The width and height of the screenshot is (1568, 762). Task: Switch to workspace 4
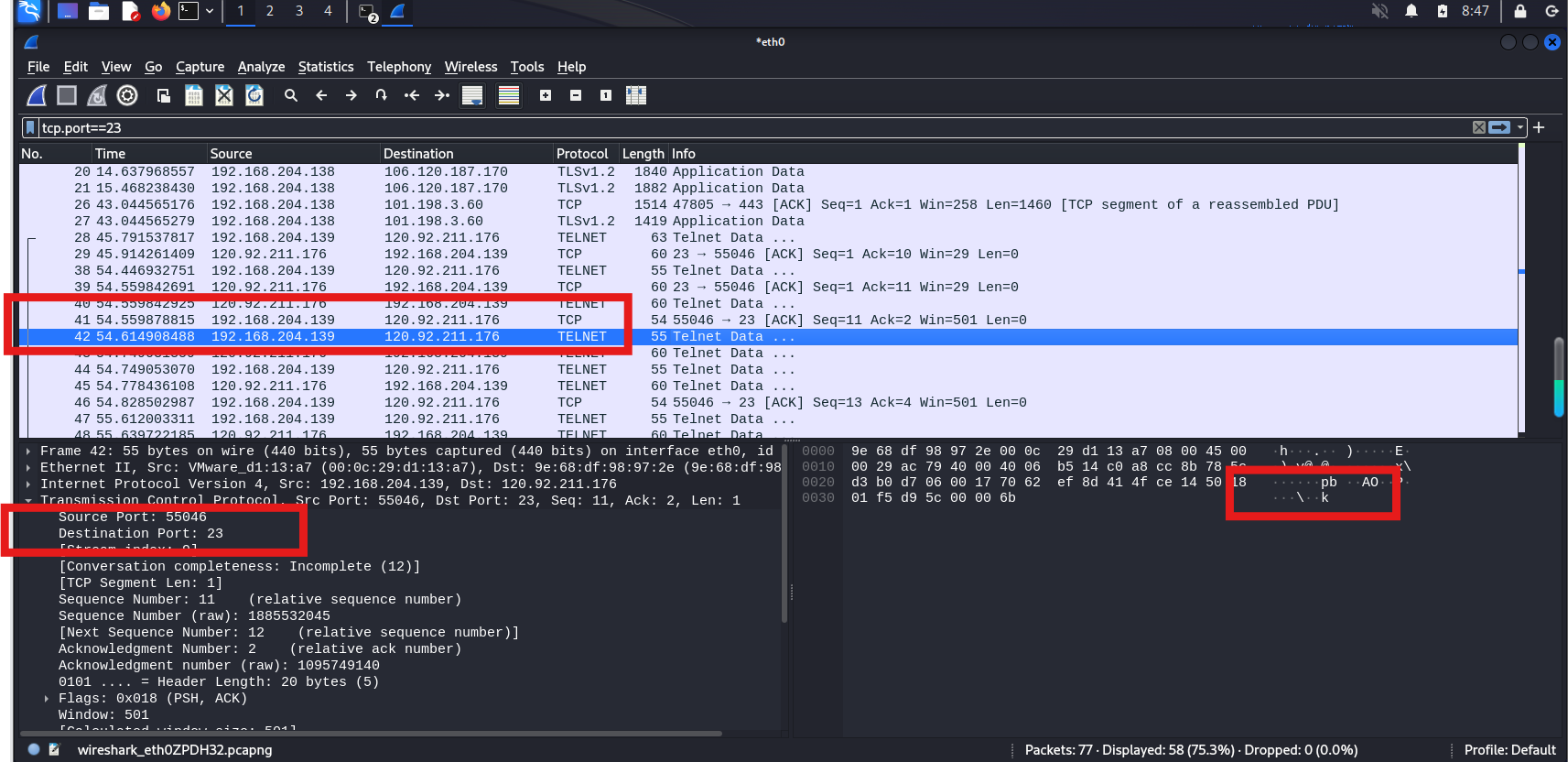tap(328, 11)
